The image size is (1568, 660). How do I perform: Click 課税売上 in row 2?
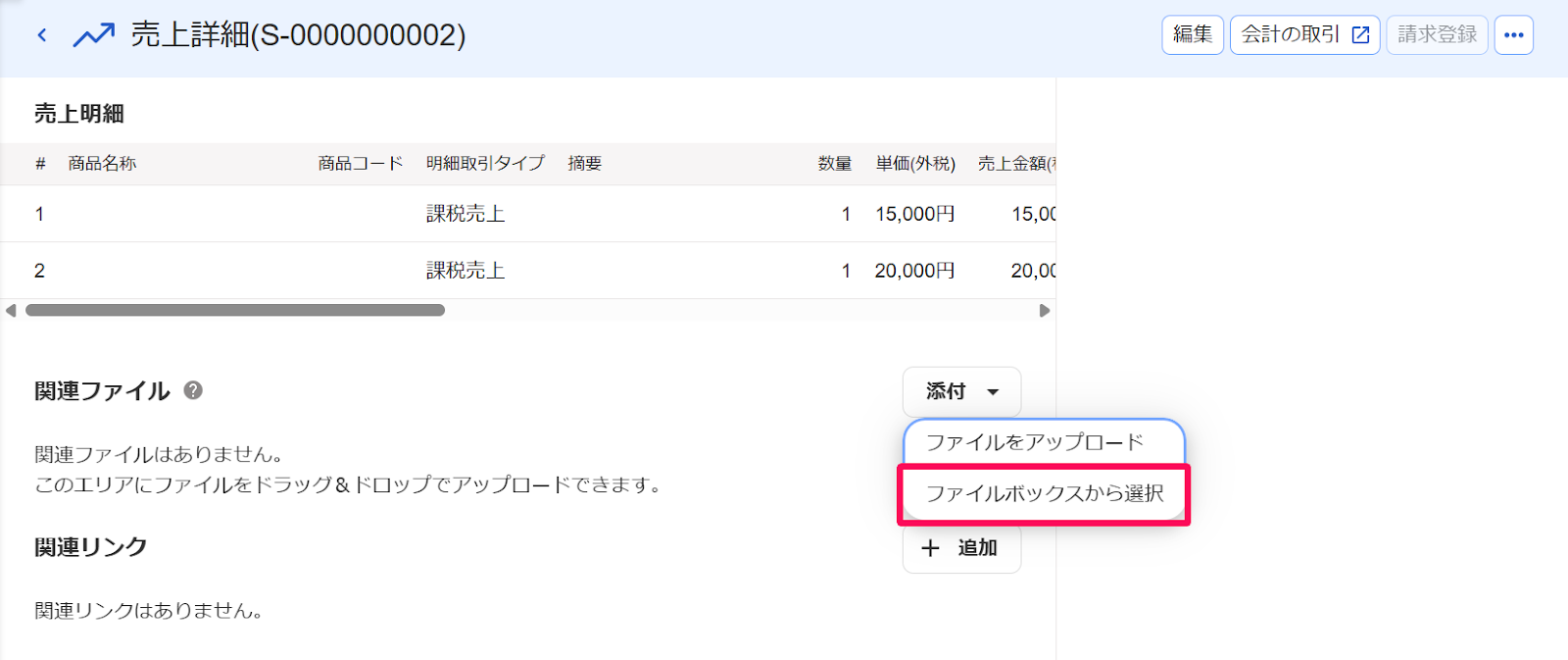click(465, 271)
